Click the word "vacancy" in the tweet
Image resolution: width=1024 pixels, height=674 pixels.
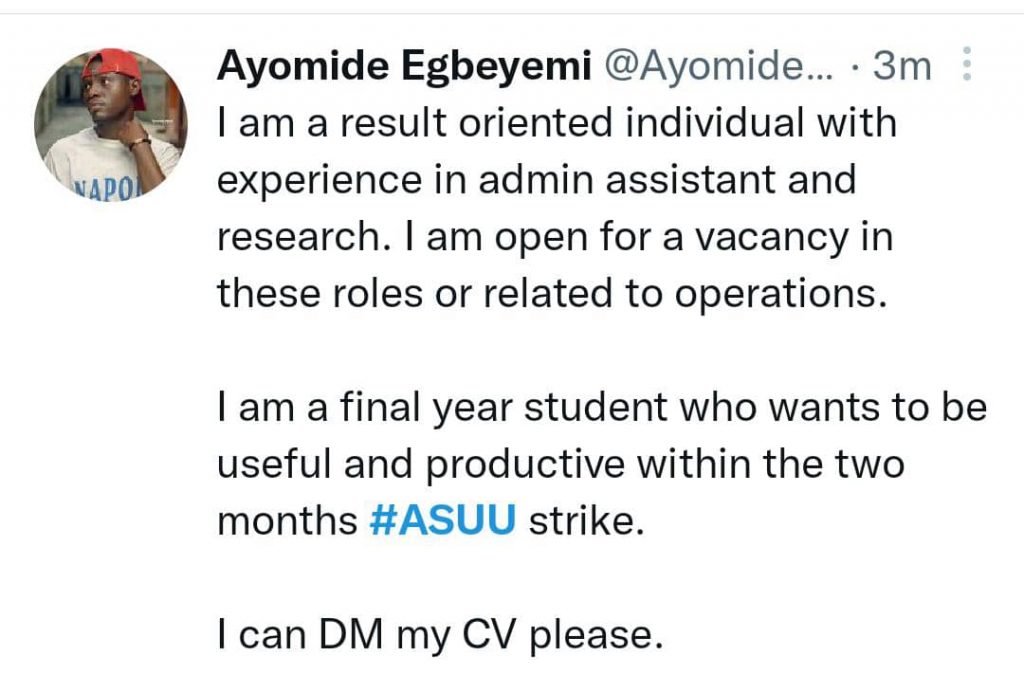click(770, 238)
